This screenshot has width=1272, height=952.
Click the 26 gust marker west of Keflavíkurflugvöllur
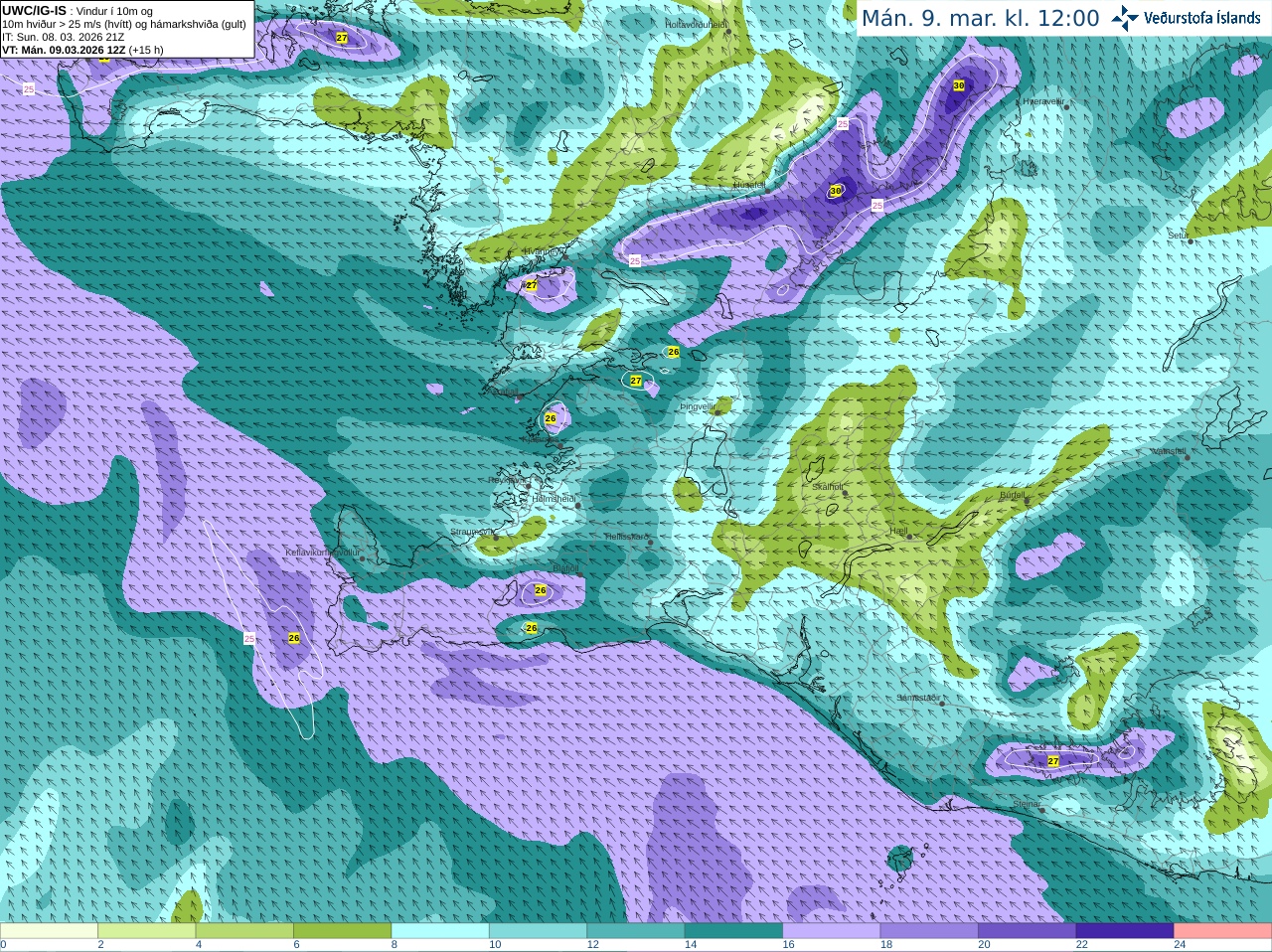tap(293, 638)
